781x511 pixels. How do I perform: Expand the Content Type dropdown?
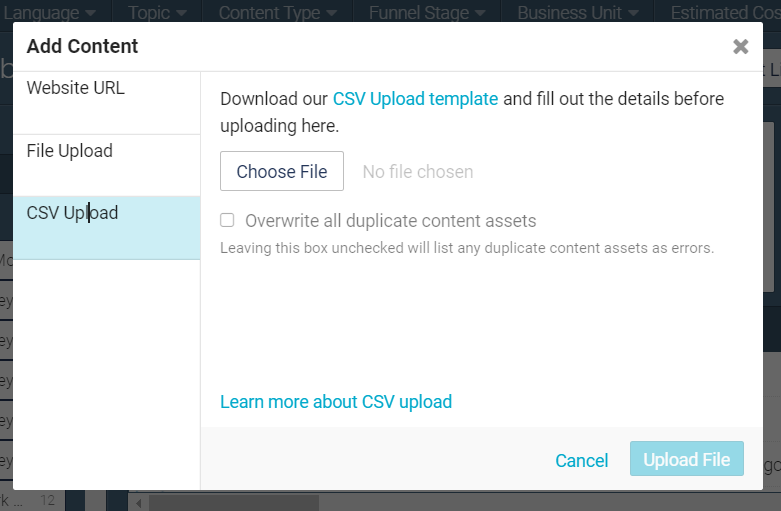pos(277,13)
